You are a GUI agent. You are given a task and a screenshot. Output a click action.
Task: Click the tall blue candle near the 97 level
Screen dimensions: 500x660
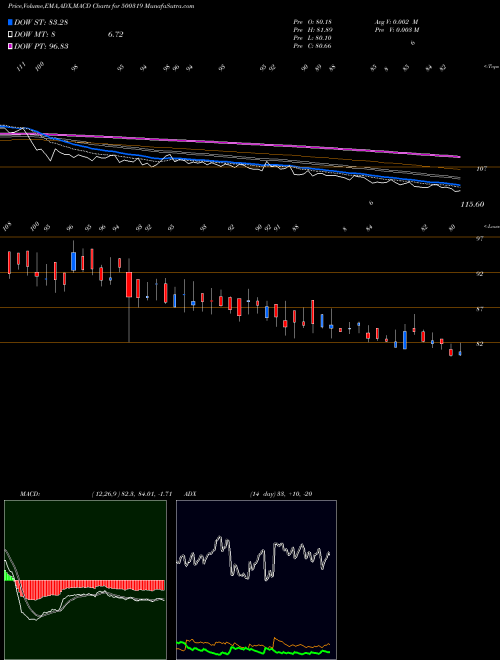pyautogui.click(x=74, y=261)
